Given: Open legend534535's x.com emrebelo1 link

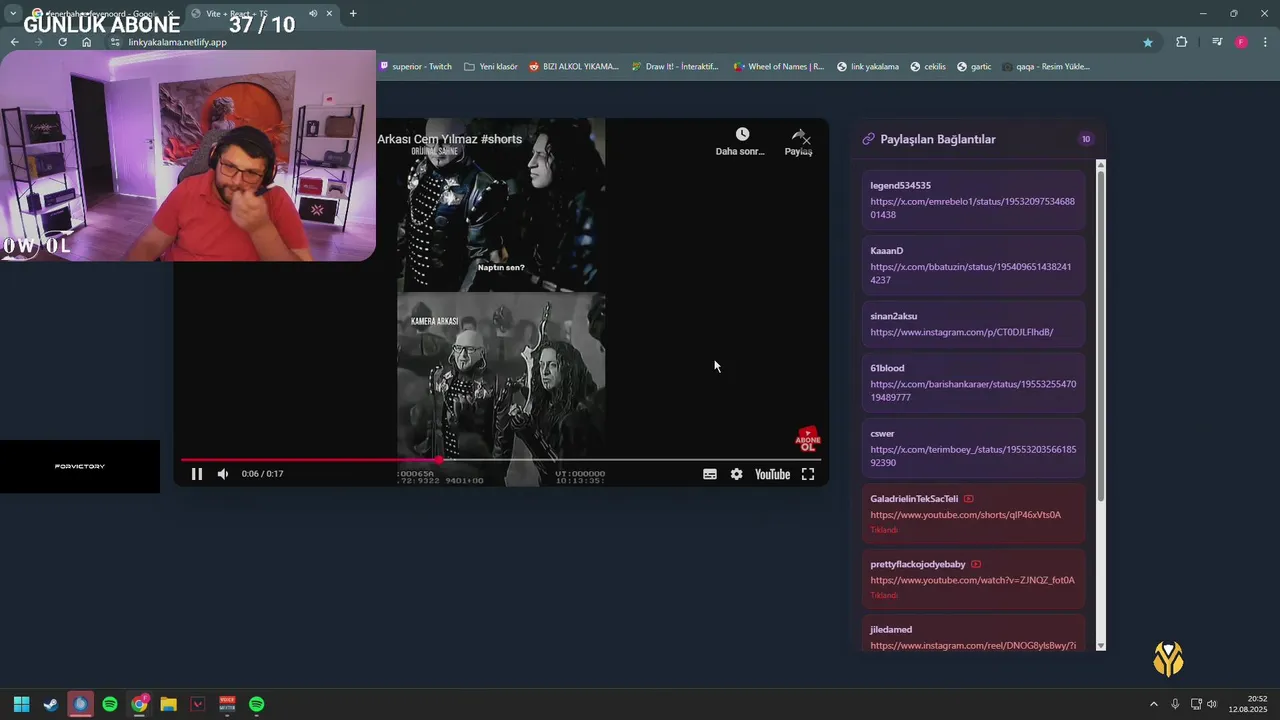Looking at the screenshot, I should (x=973, y=208).
